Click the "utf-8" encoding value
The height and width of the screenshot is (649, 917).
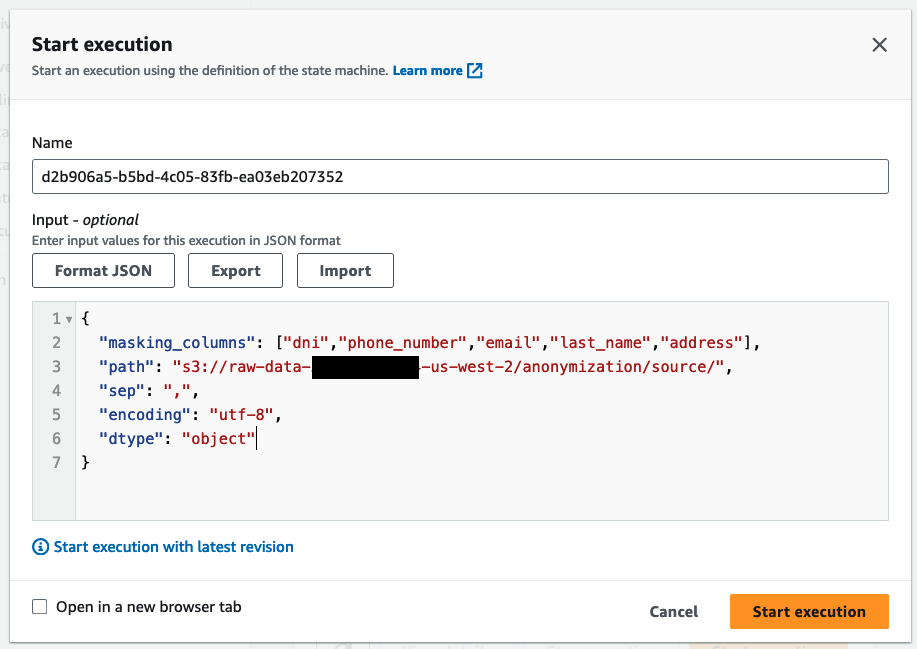click(x=240, y=414)
